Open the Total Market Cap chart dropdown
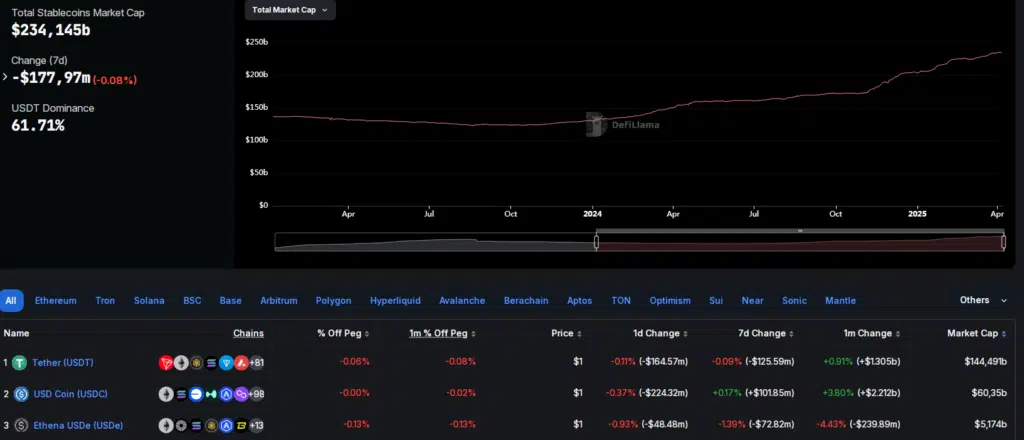This screenshot has width=1024, height=440. click(290, 9)
